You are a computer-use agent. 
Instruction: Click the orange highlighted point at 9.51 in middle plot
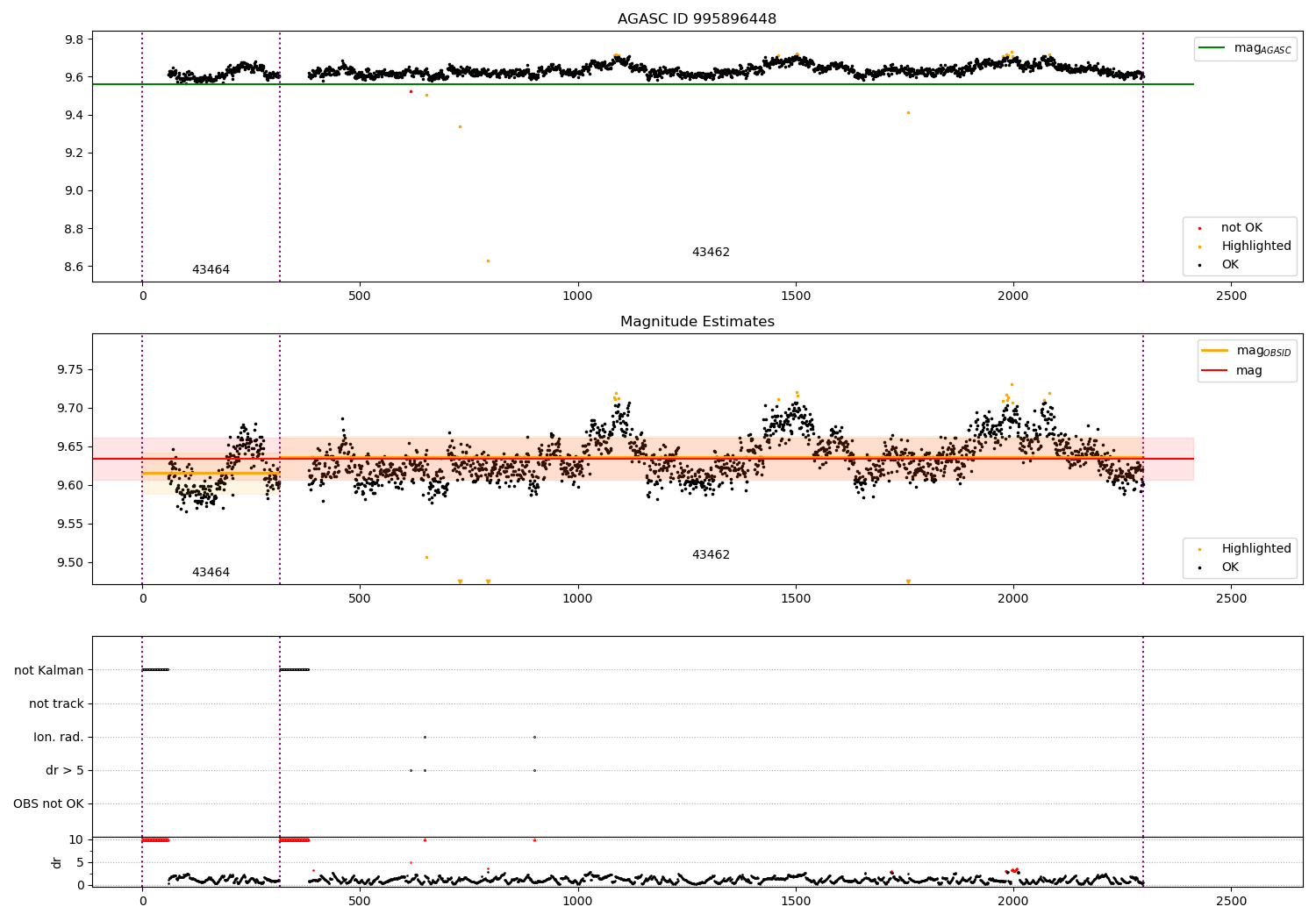tap(426, 557)
